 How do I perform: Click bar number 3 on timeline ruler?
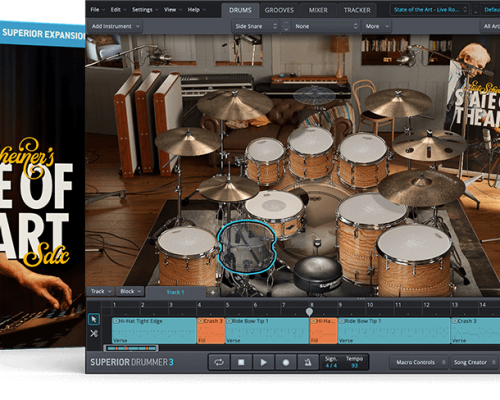coord(171,305)
